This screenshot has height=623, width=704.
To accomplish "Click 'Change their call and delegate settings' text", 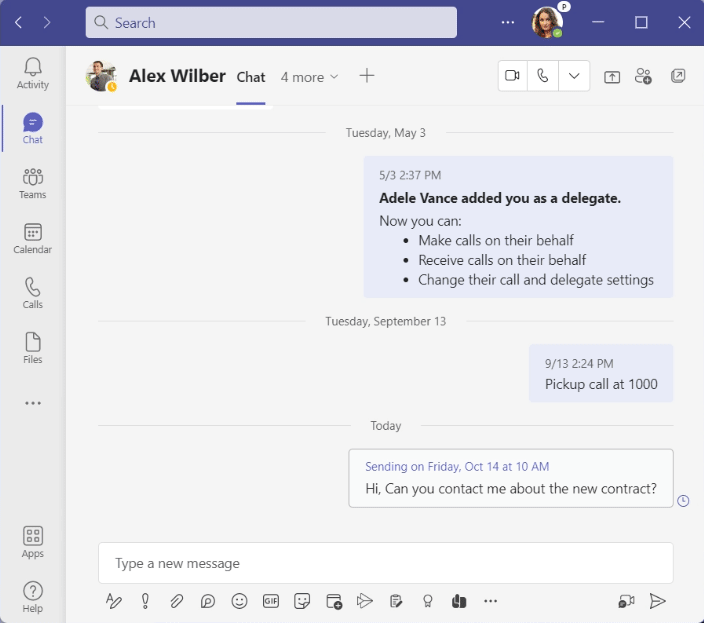I will [536, 280].
